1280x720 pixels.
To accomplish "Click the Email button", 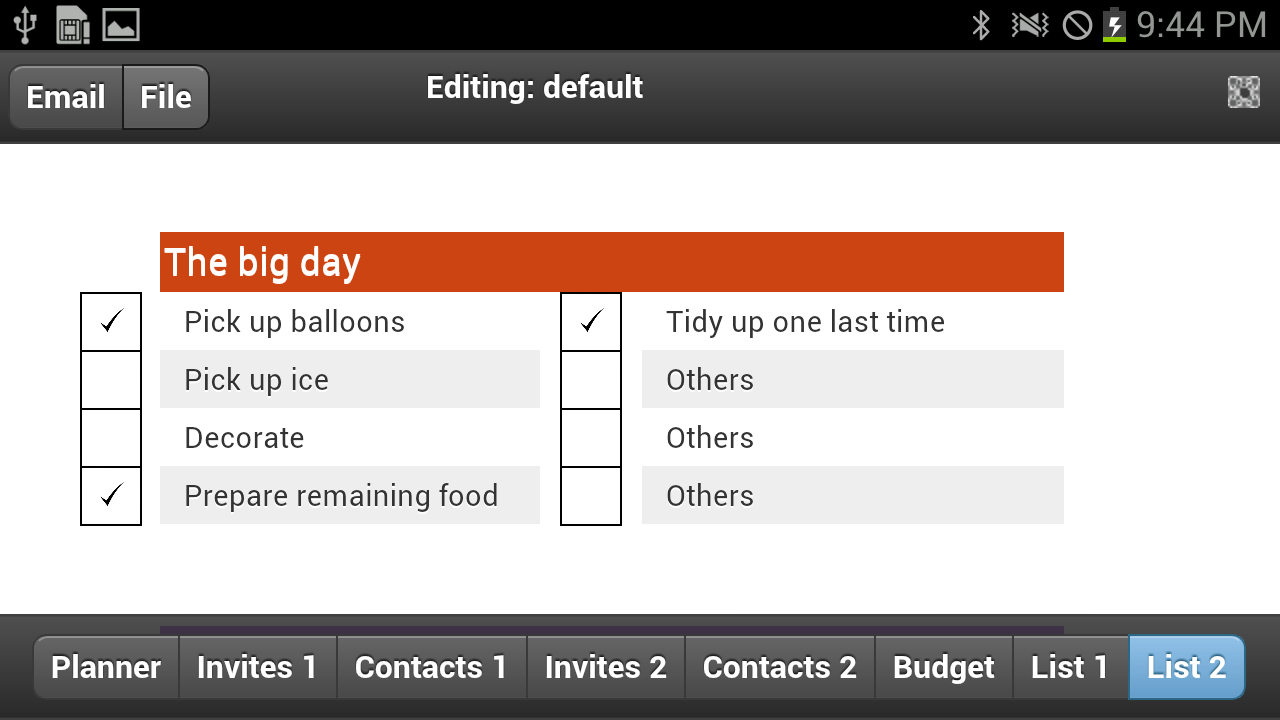I will point(66,97).
